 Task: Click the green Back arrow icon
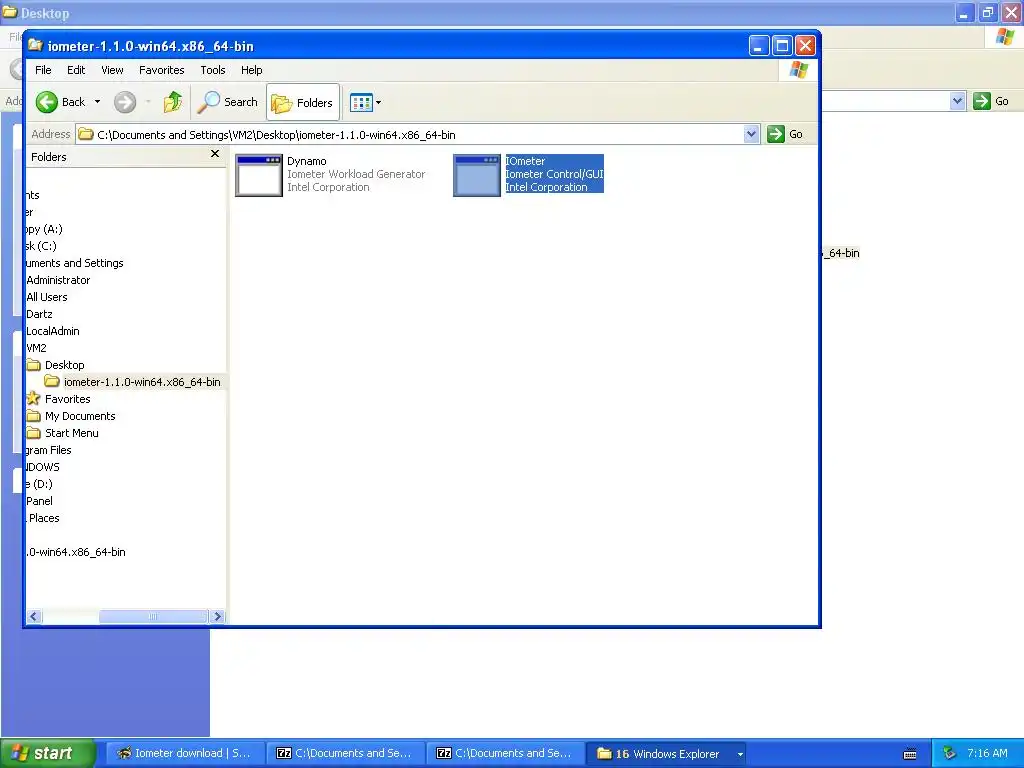click(x=46, y=102)
